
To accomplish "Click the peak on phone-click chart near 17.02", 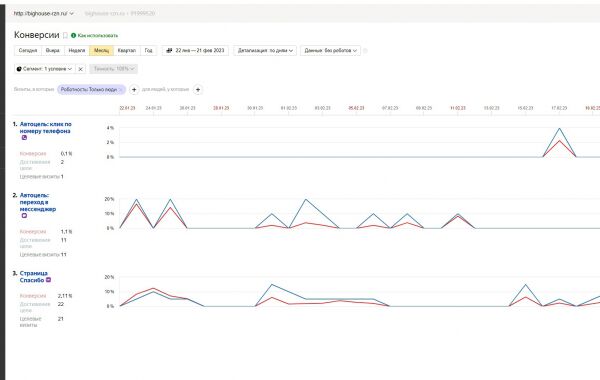I will 559,129.
